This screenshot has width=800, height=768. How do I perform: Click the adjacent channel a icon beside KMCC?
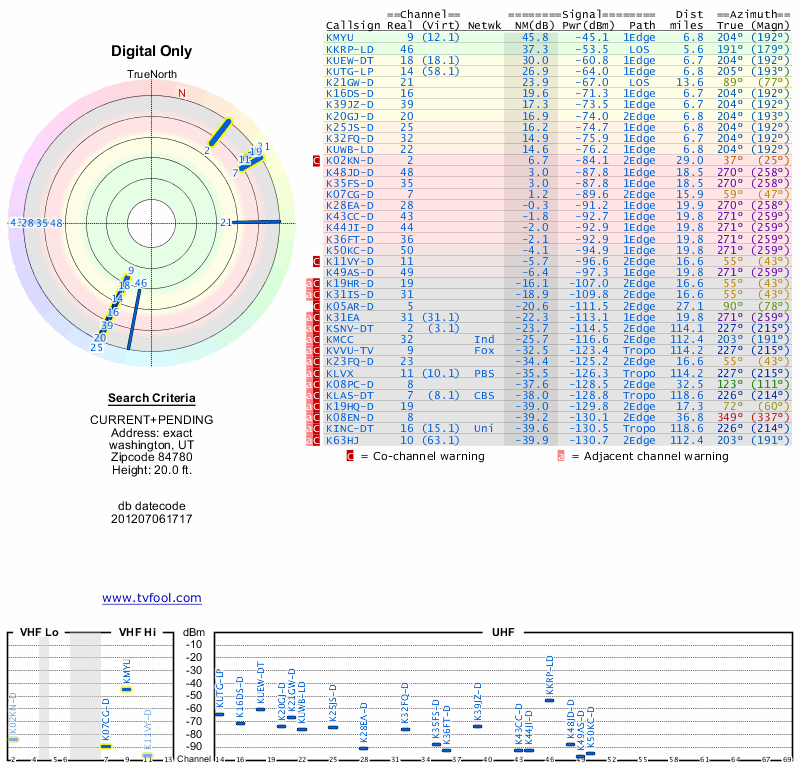(x=308, y=339)
